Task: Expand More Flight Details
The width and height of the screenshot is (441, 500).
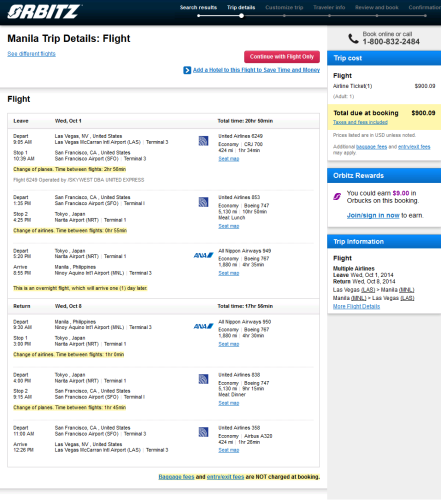Action: pyautogui.click(x=356, y=306)
